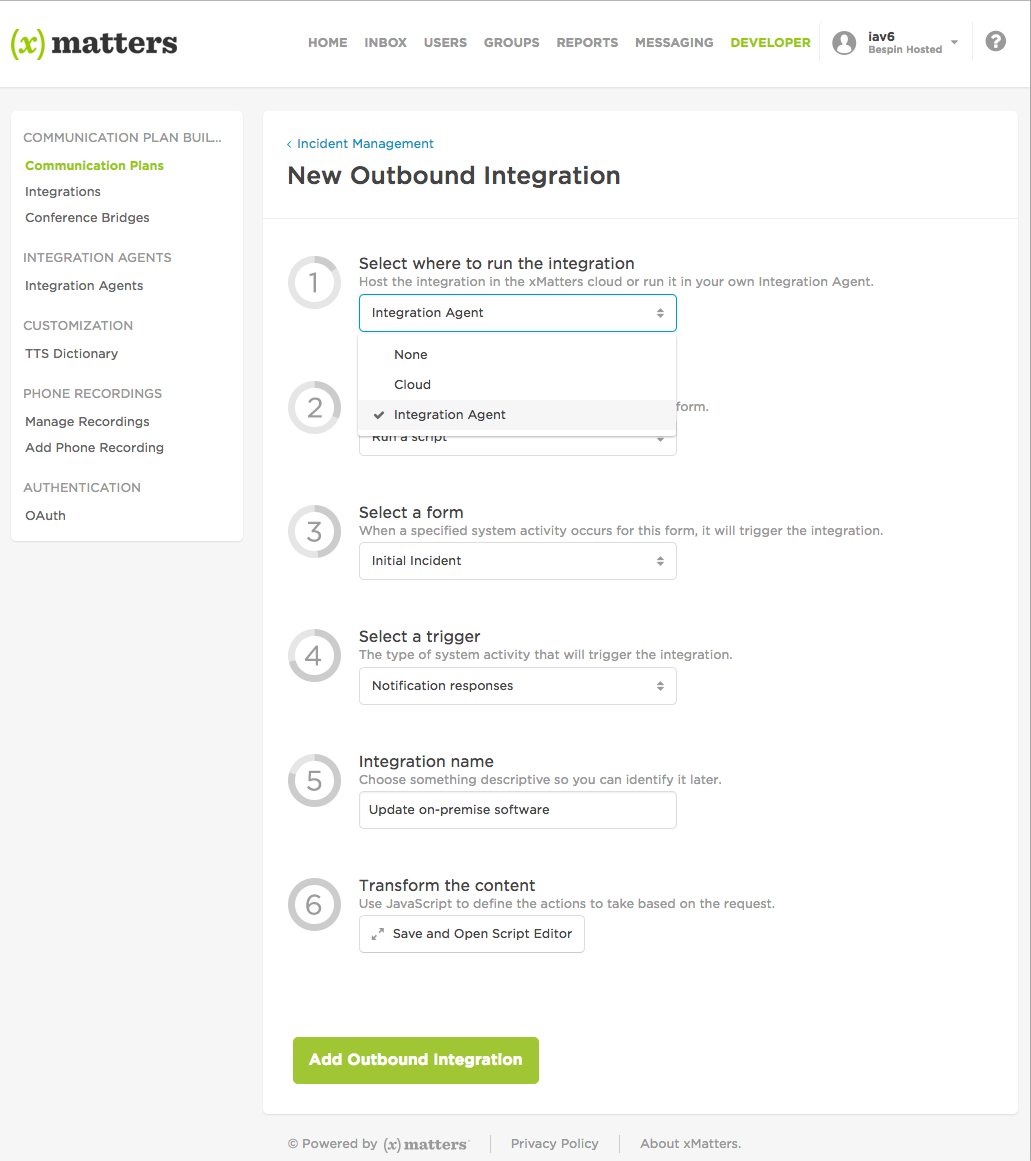Open the Messaging tab
This screenshot has height=1161, width=1031.
coord(674,43)
